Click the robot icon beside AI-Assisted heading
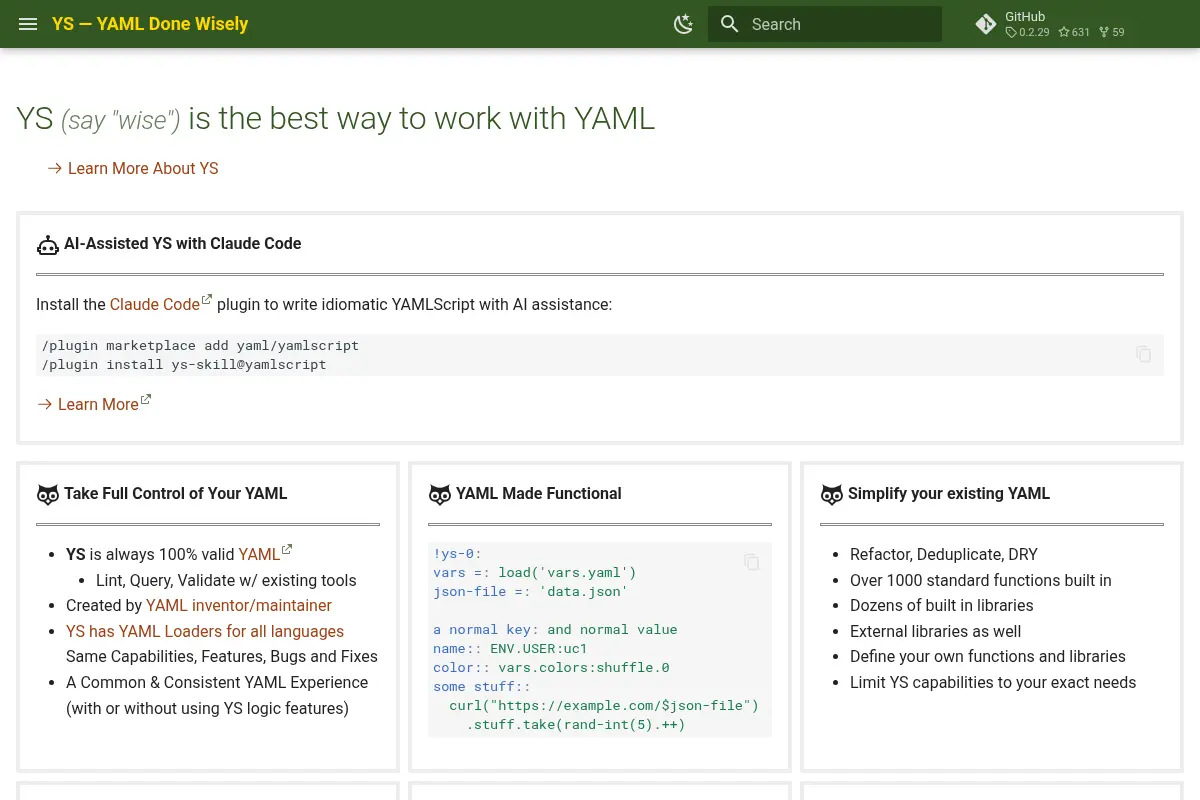This screenshot has width=1200, height=800. [x=48, y=244]
